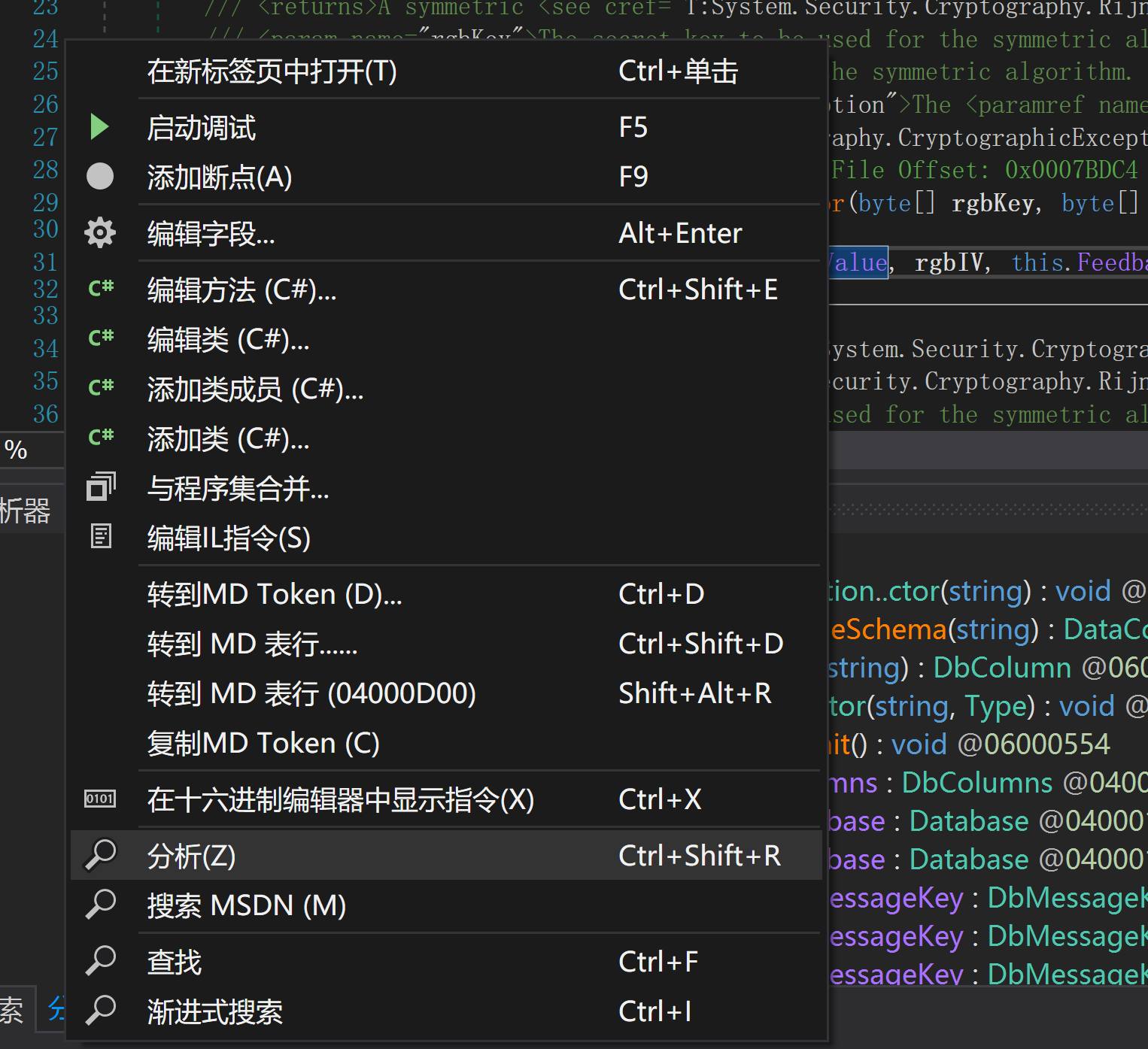The image size is (1148, 1049).
Task: Click the magnifier icon beside 搜索 MSDN
Action: (101, 905)
